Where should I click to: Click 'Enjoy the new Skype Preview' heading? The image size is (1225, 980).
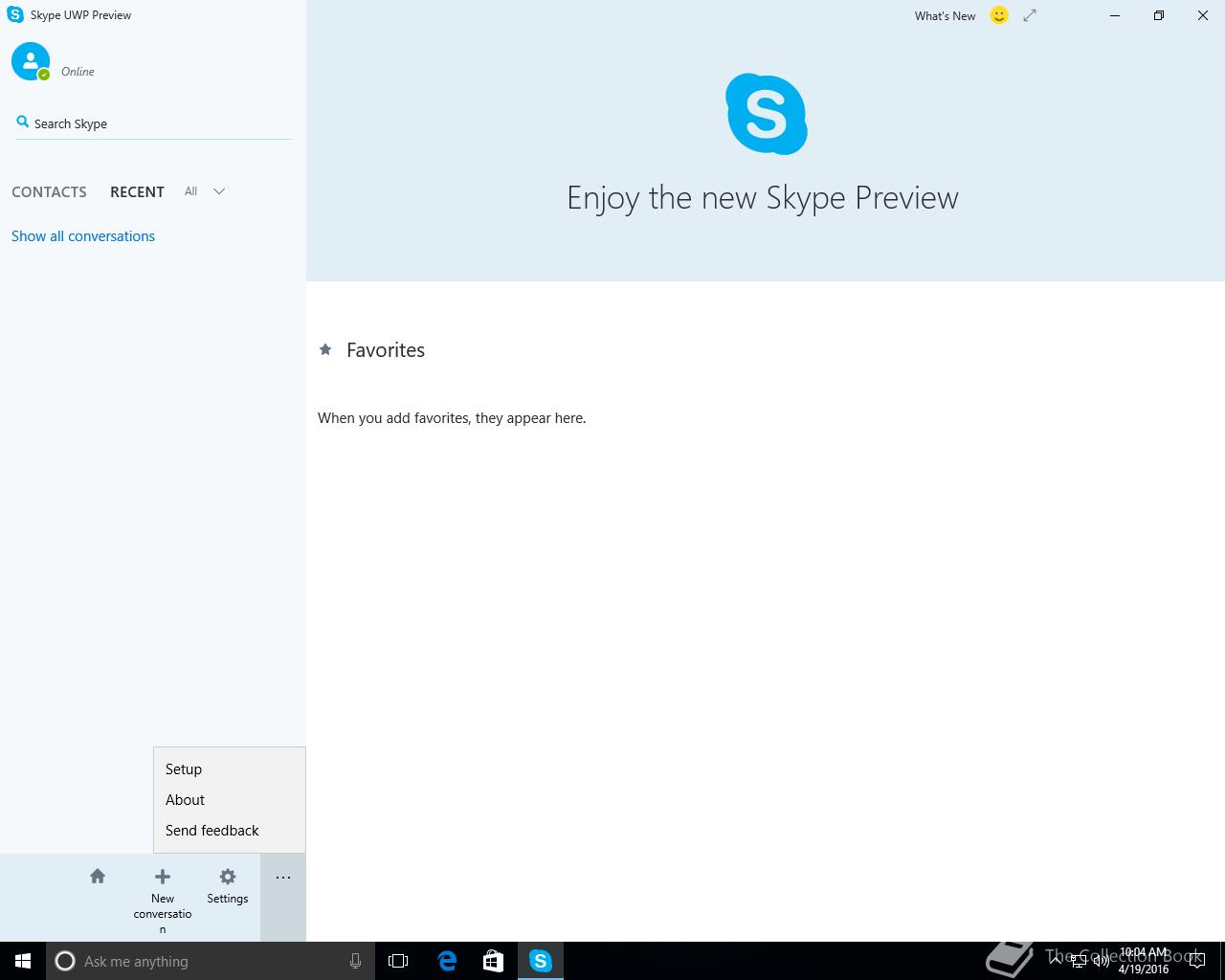763,198
